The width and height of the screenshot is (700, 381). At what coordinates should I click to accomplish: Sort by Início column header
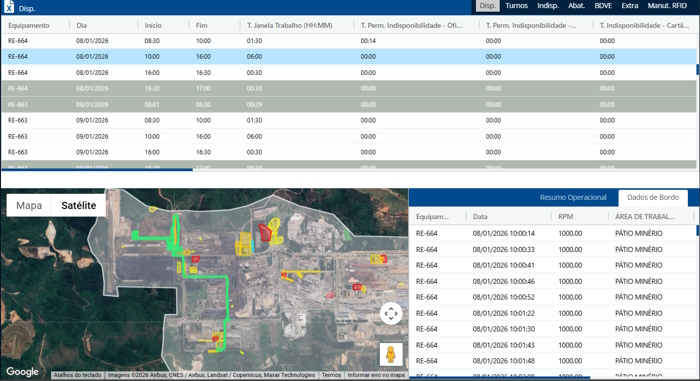click(x=153, y=25)
